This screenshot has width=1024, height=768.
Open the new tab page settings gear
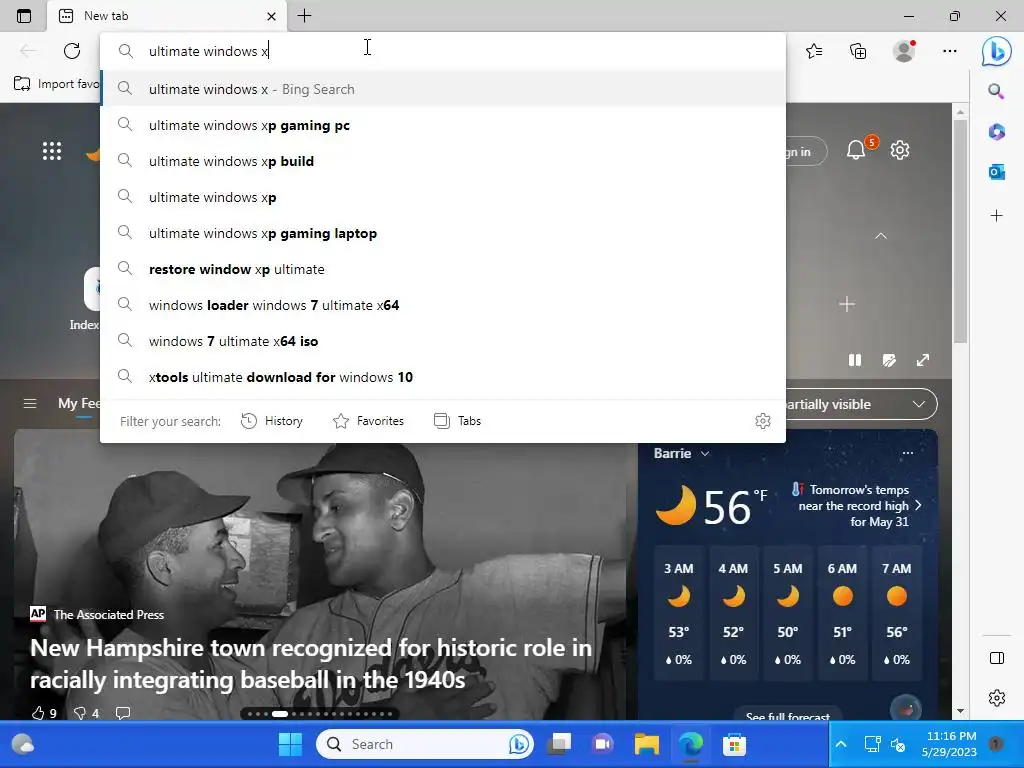(x=900, y=150)
